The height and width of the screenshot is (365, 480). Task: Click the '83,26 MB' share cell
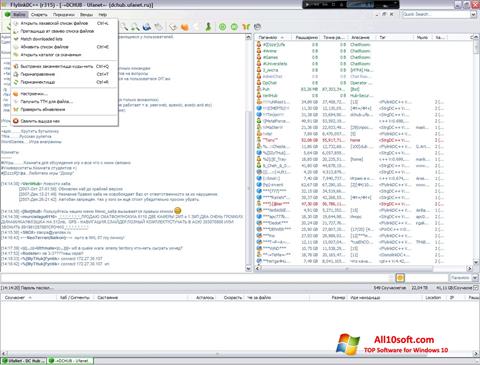[x=309, y=89]
